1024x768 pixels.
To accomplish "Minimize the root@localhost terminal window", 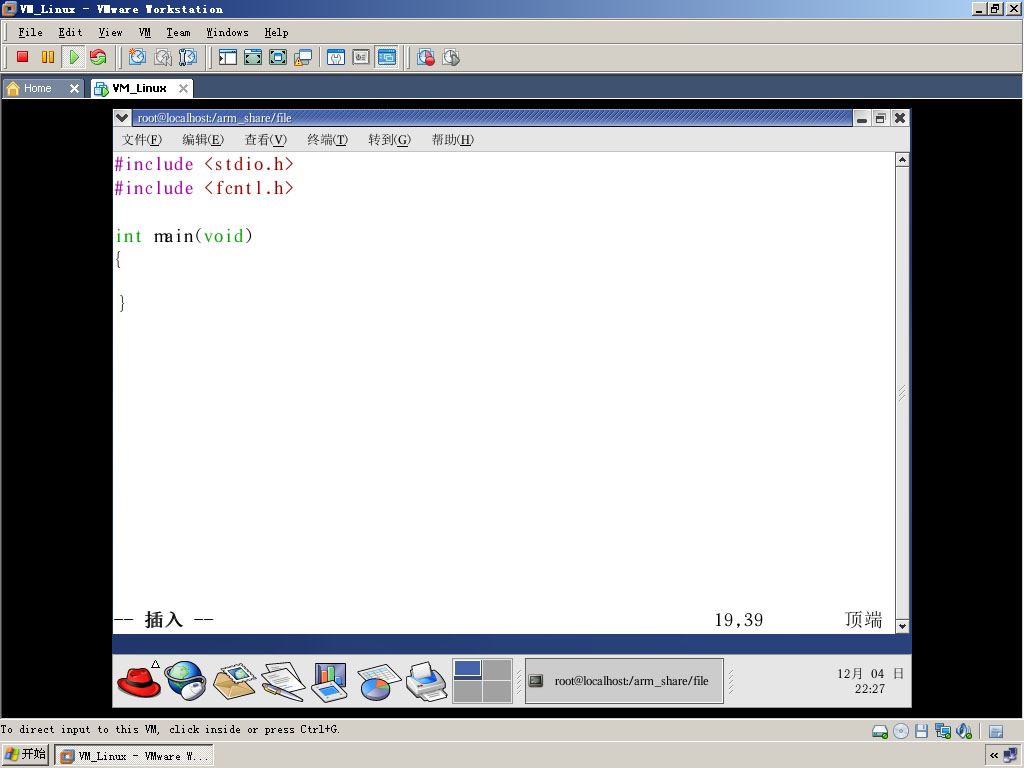I will [862, 118].
